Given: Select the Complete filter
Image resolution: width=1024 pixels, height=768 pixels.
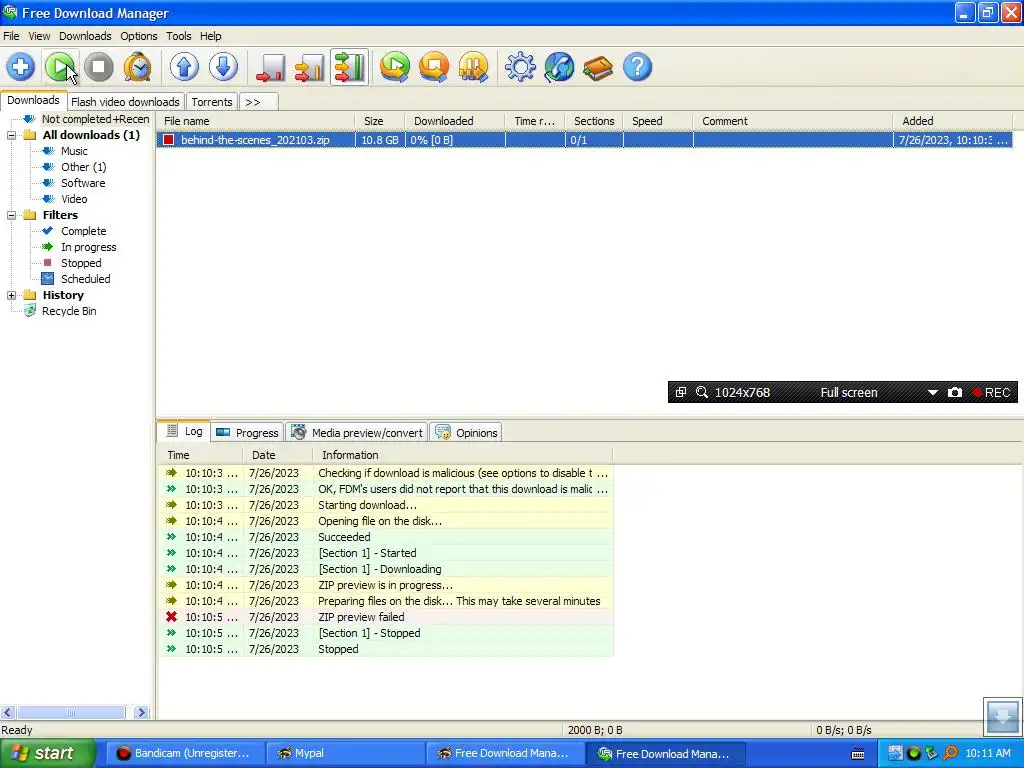Looking at the screenshot, I should (84, 231).
